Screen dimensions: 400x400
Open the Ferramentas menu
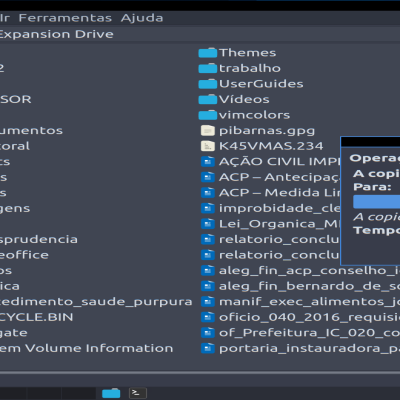click(65, 18)
